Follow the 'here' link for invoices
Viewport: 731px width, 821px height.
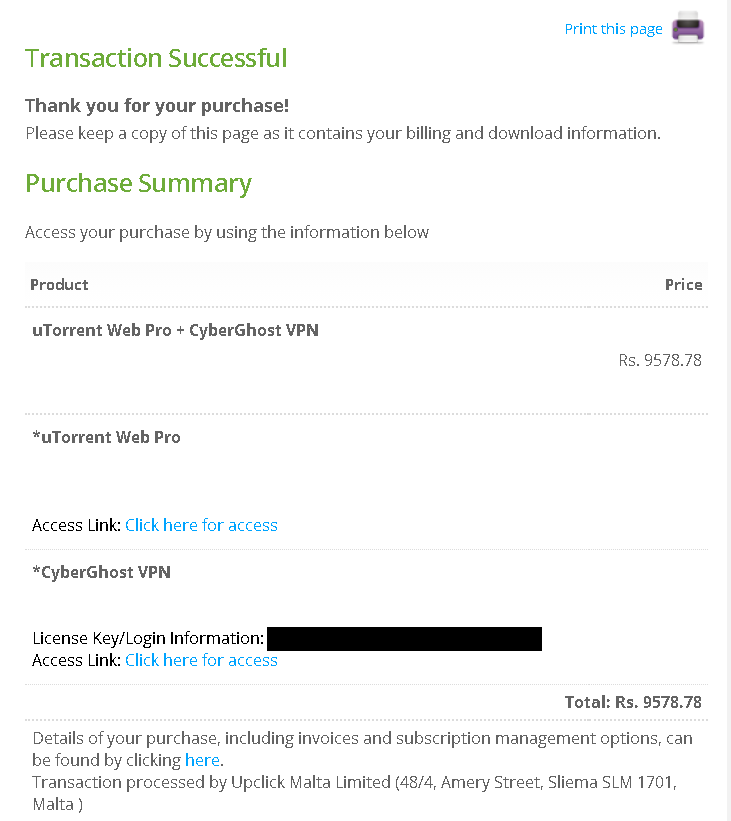(202, 760)
